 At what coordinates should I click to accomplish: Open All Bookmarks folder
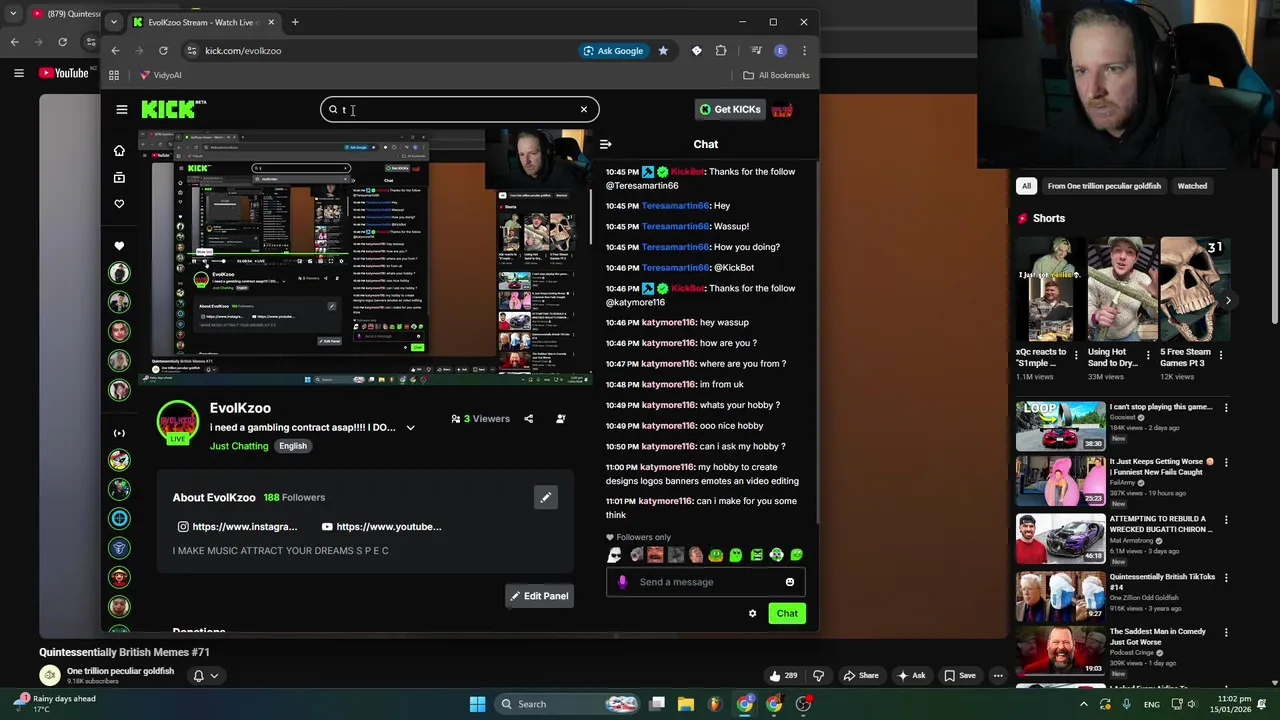(776, 75)
